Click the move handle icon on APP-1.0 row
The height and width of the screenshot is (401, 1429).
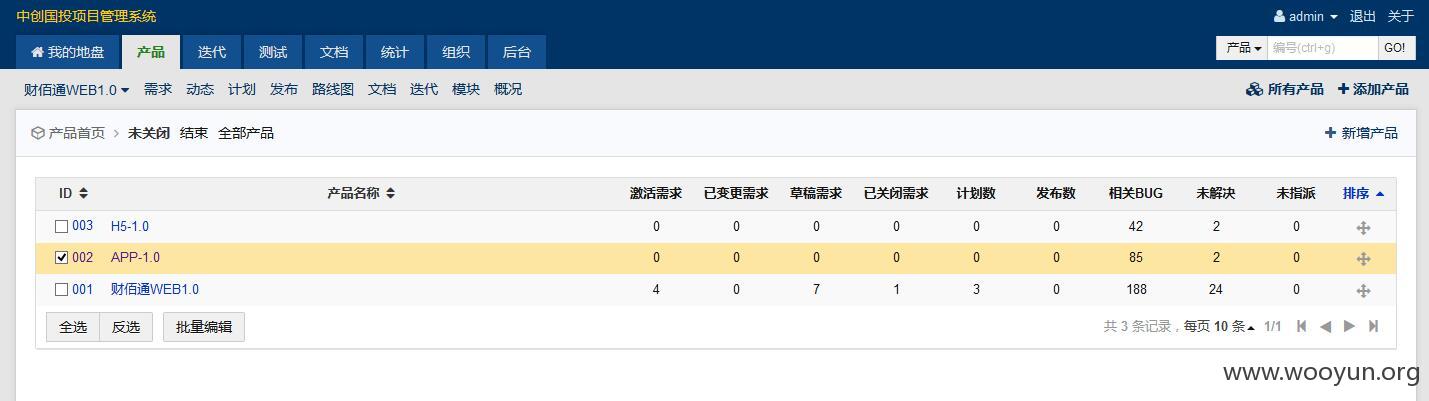(1363, 258)
